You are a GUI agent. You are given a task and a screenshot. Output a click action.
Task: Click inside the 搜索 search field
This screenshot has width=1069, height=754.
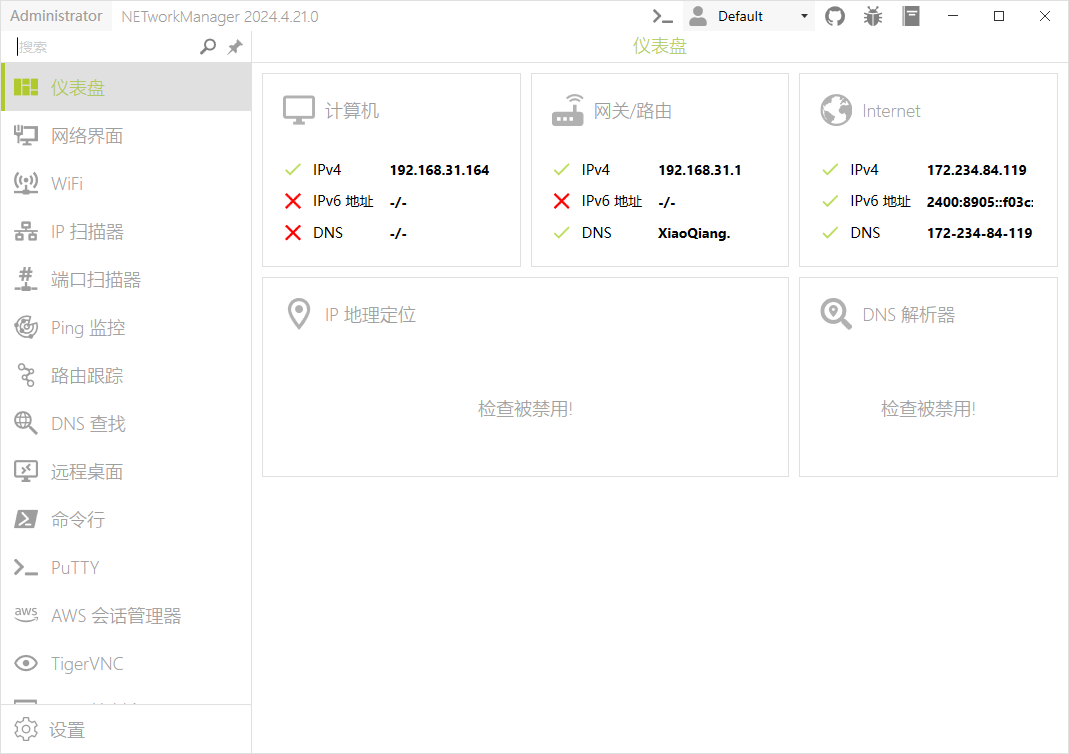click(100, 46)
